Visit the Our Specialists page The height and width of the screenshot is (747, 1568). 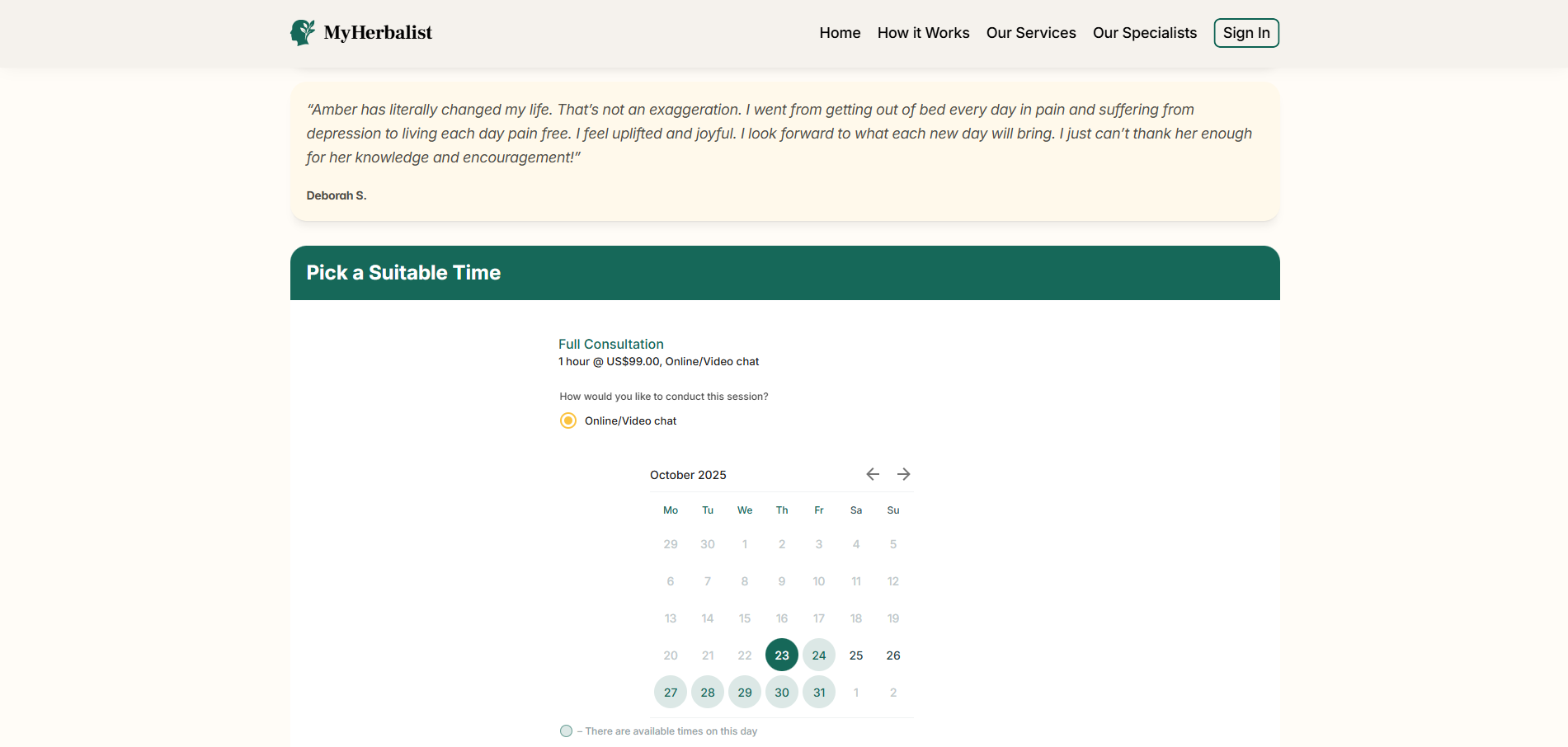tap(1144, 33)
